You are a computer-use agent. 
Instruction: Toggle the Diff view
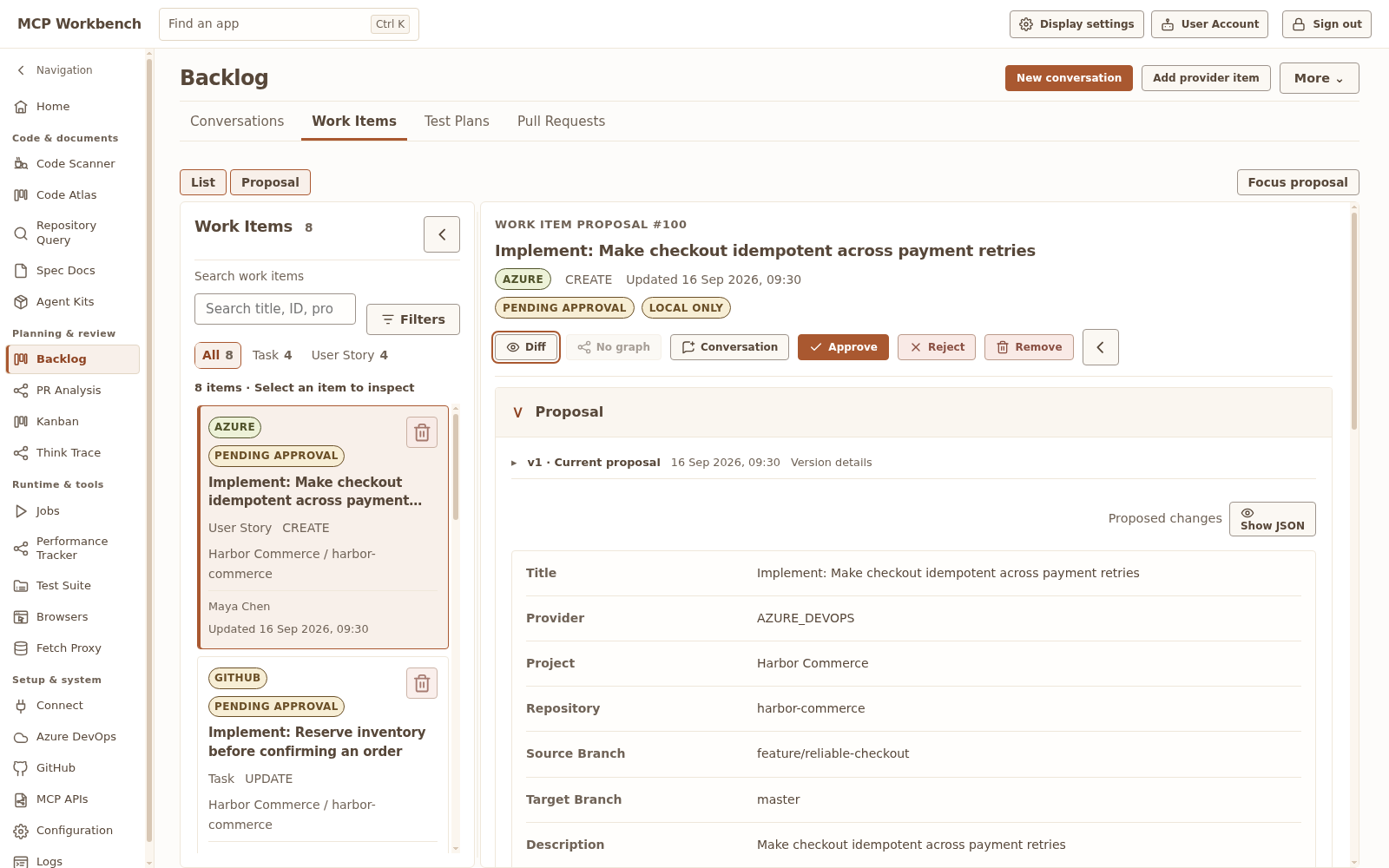(526, 347)
